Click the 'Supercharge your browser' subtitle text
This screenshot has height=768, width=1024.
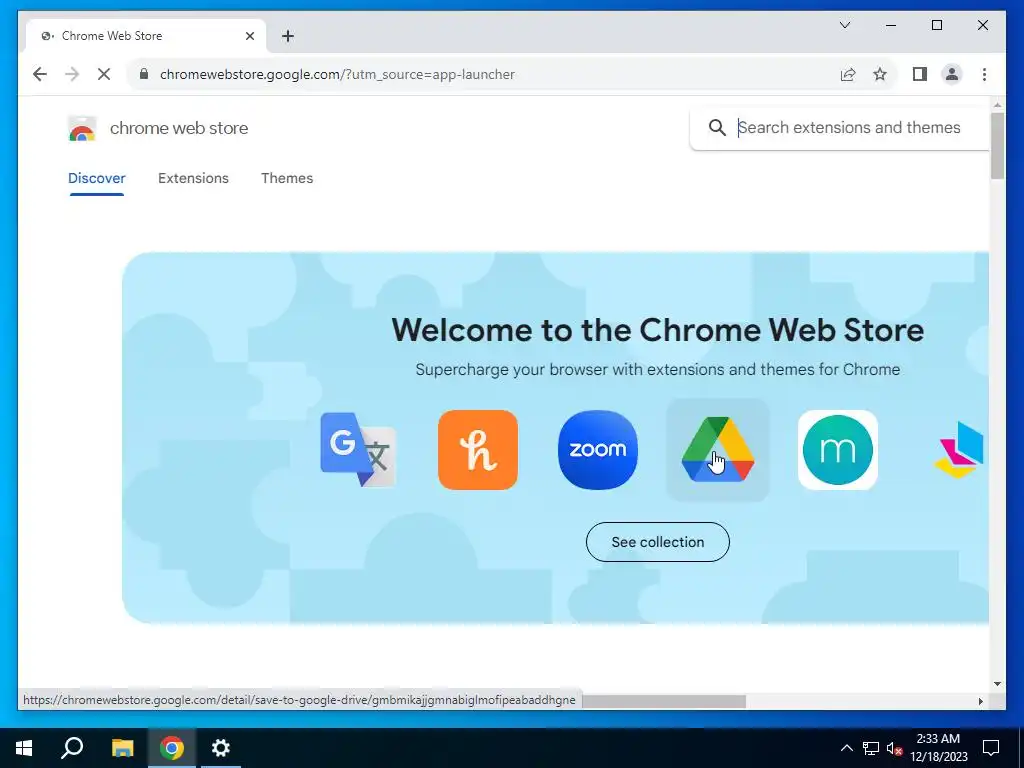658,370
